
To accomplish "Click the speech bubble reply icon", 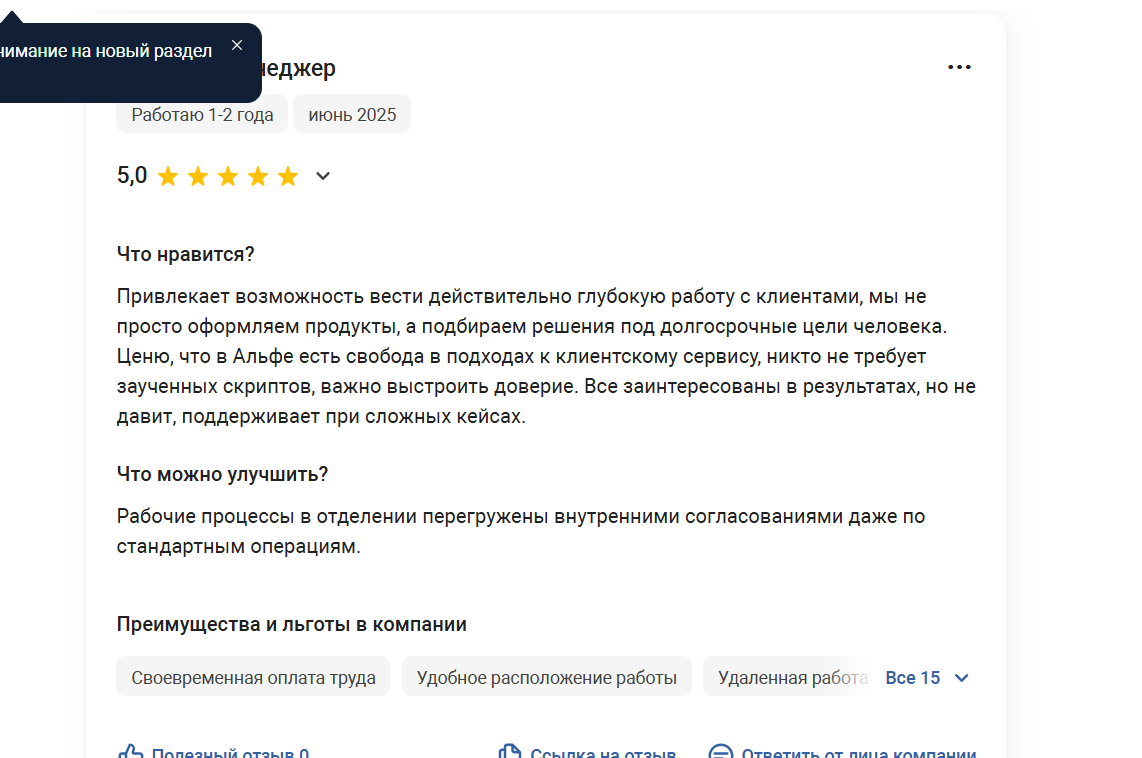I will pyautogui.click(x=720, y=751).
